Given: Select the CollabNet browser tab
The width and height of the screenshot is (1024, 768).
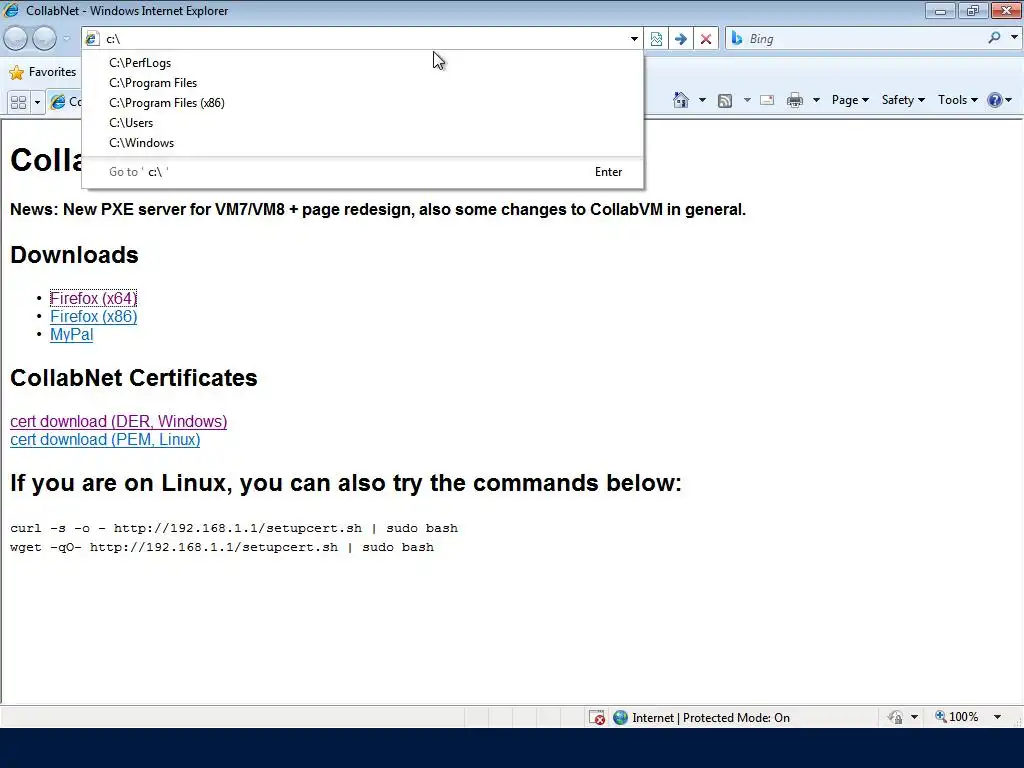Looking at the screenshot, I should click(65, 102).
